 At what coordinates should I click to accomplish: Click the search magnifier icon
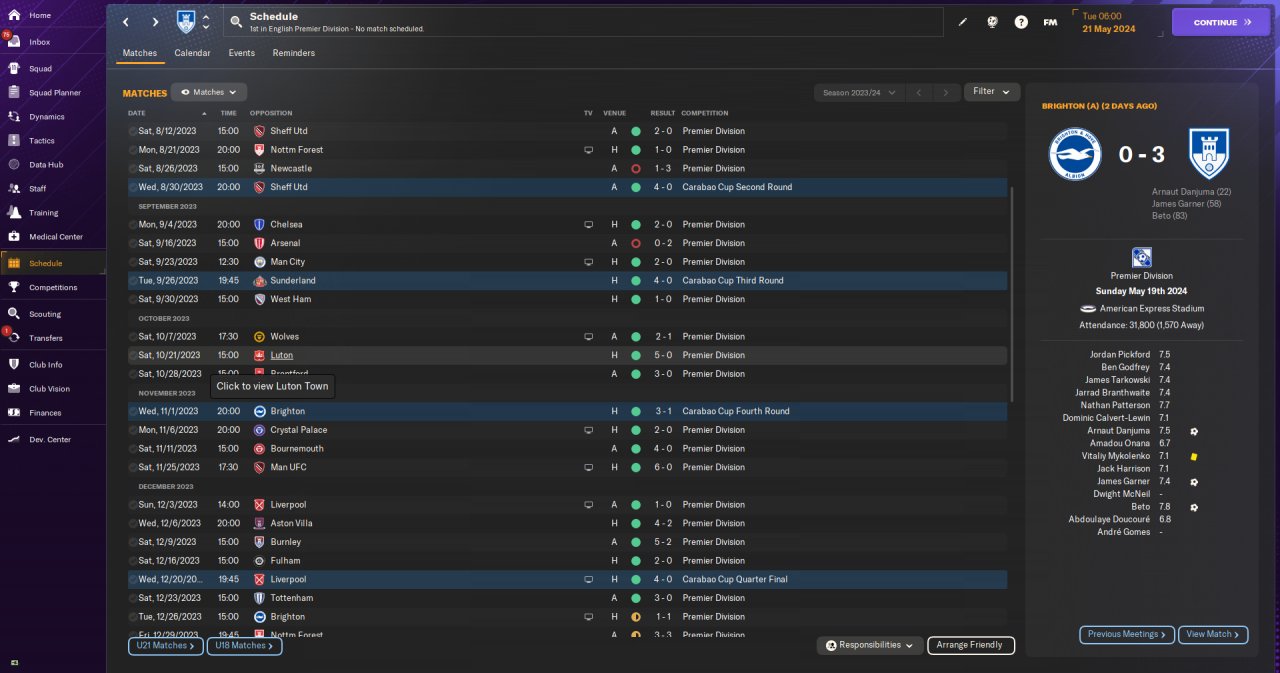click(235, 21)
